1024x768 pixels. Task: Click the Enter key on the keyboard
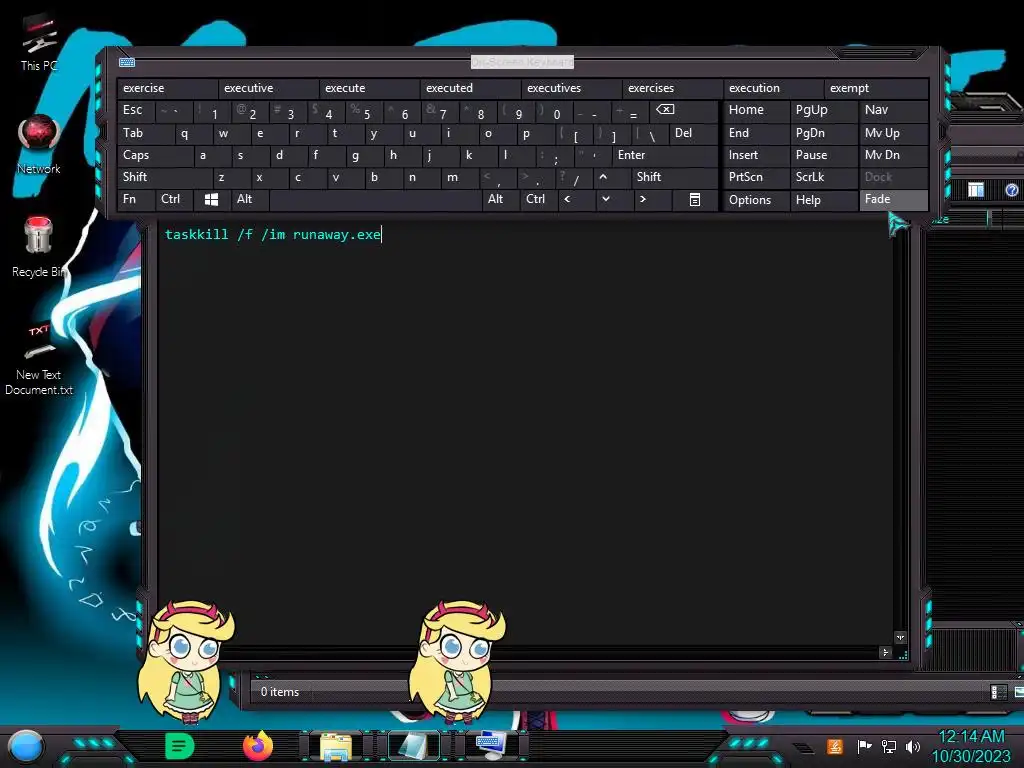tap(665, 155)
